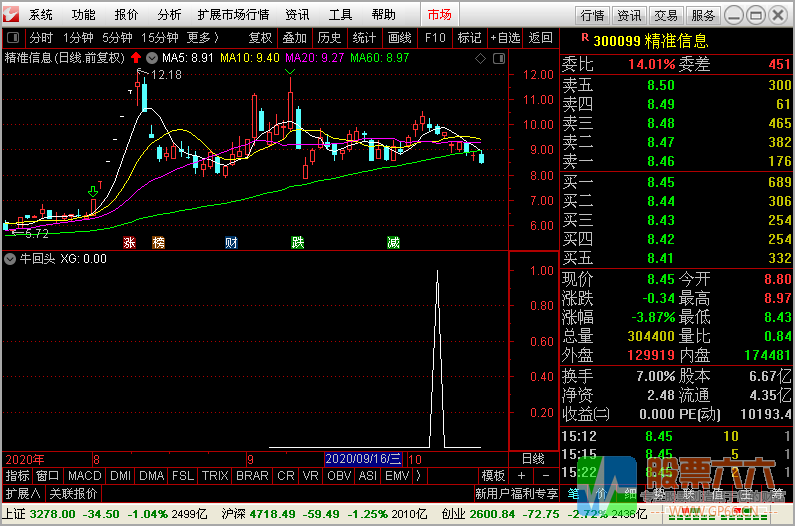Zoom in chart with plus button
Image resolution: width=795 pixels, height=526 pixels.
521,476
